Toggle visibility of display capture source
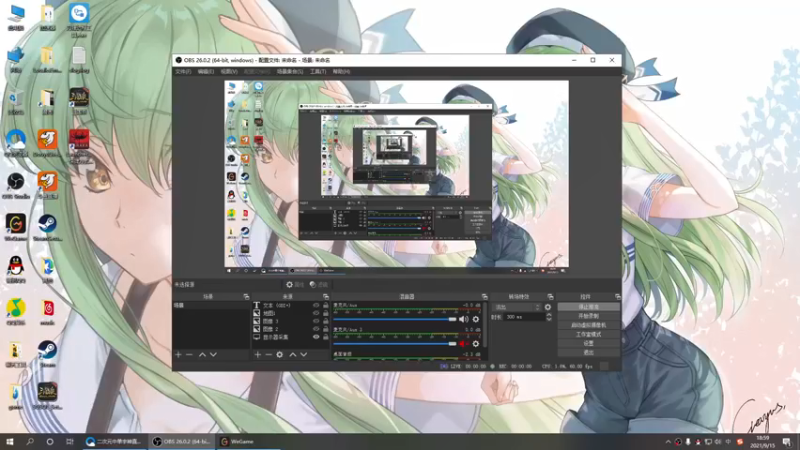Viewport: 800px width, 450px height. click(x=316, y=337)
